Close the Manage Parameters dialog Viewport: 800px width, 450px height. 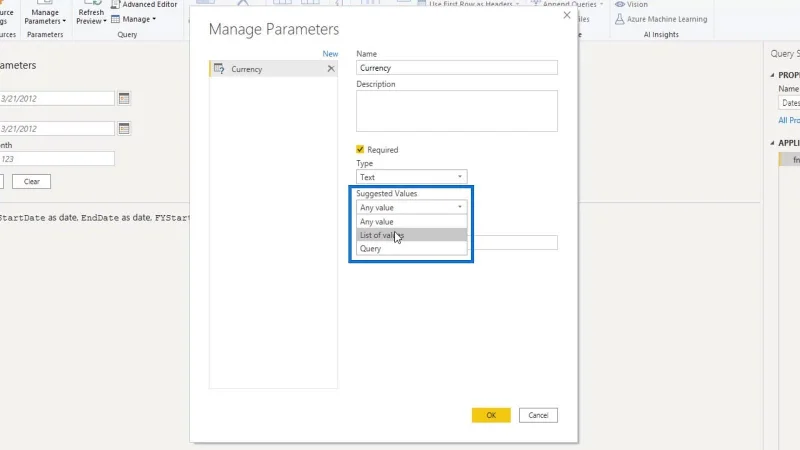pos(567,15)
